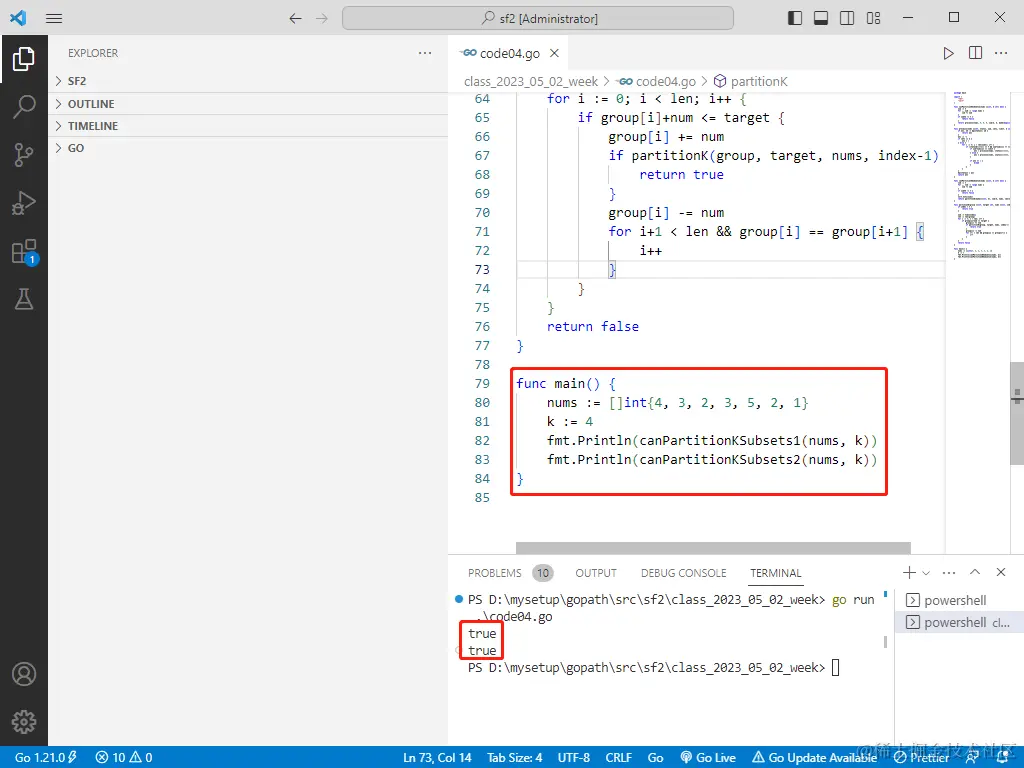Open the Manage gear menu
The width and height of the screenshot is (1024, 768).
[24, 722]
